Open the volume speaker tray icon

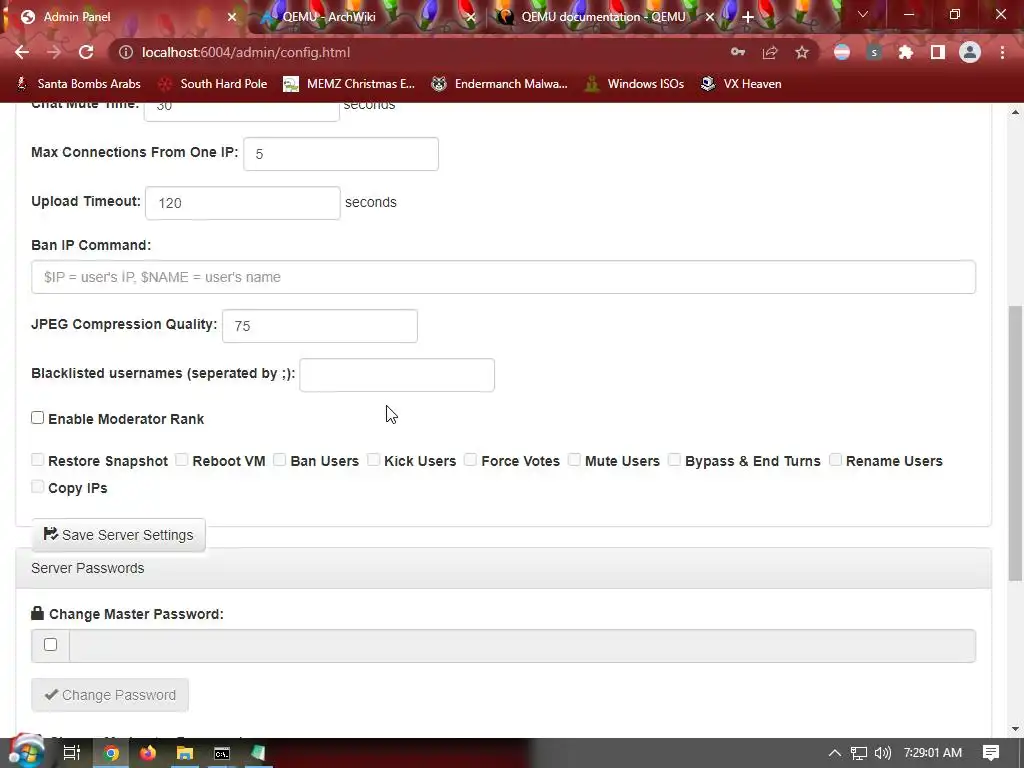(882, 753)
